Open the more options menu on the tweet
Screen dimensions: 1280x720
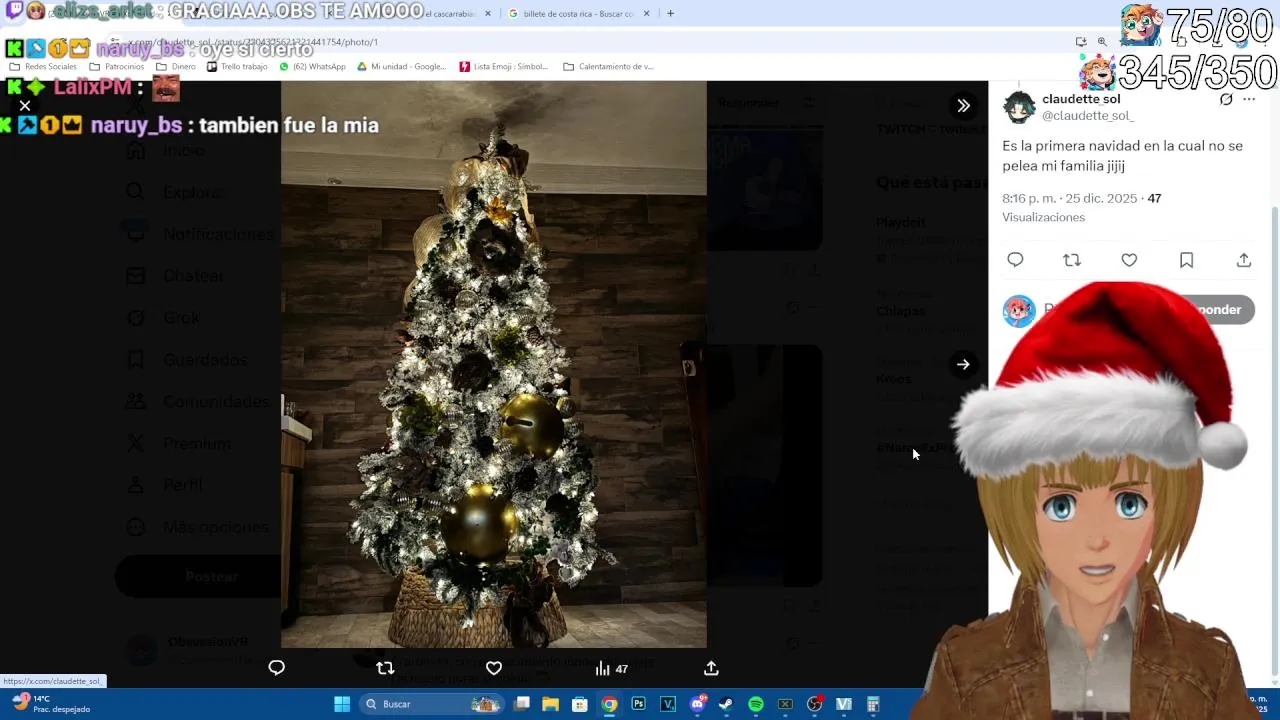point(1249,100)
